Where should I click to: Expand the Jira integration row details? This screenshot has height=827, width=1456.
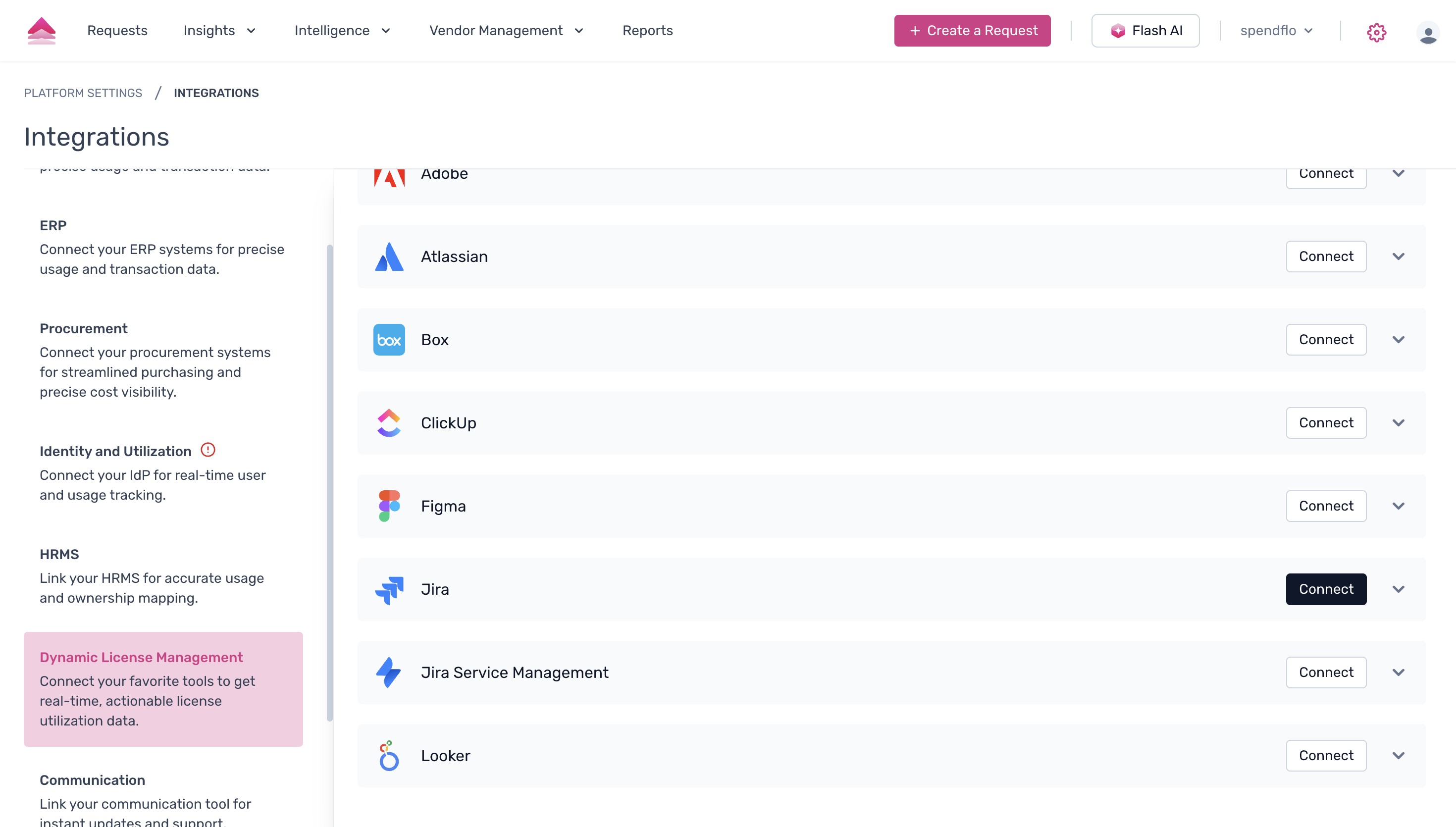tap(1399, 589)
